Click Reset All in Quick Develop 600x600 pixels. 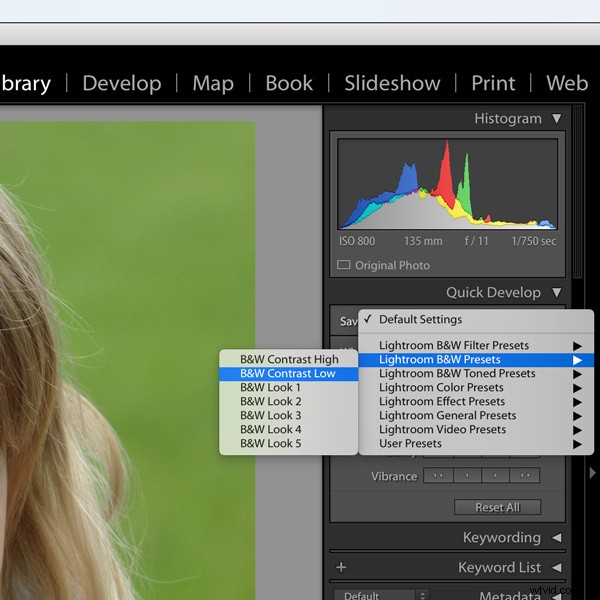coord(497,507)
